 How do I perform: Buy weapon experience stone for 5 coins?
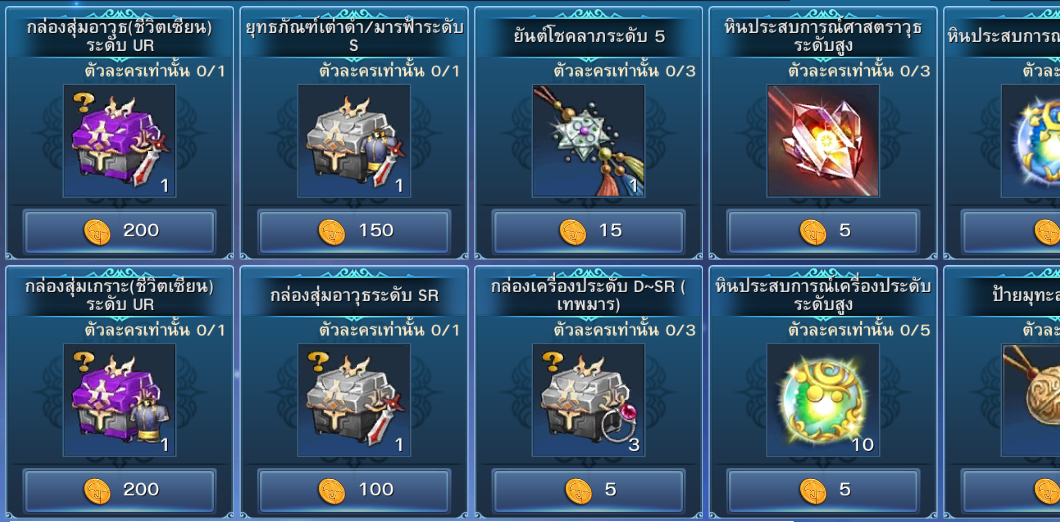click(823, 231)
